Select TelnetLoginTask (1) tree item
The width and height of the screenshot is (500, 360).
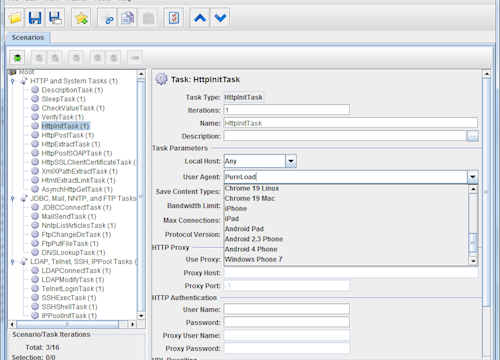(73, 289)
